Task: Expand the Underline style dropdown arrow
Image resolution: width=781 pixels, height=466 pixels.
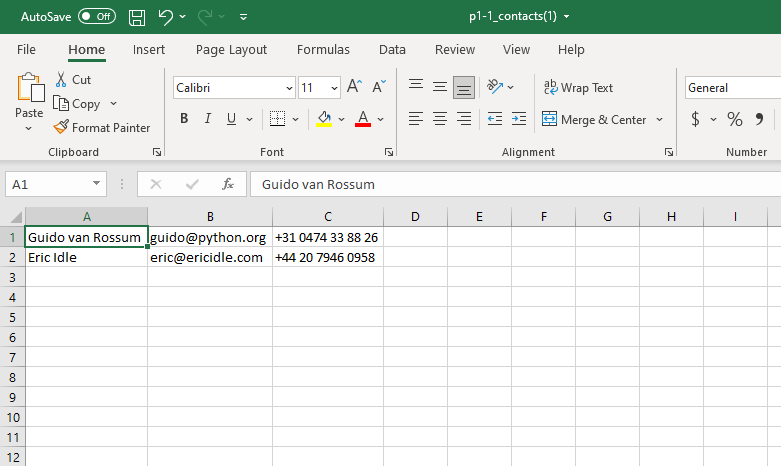Action: click(250, 119)
